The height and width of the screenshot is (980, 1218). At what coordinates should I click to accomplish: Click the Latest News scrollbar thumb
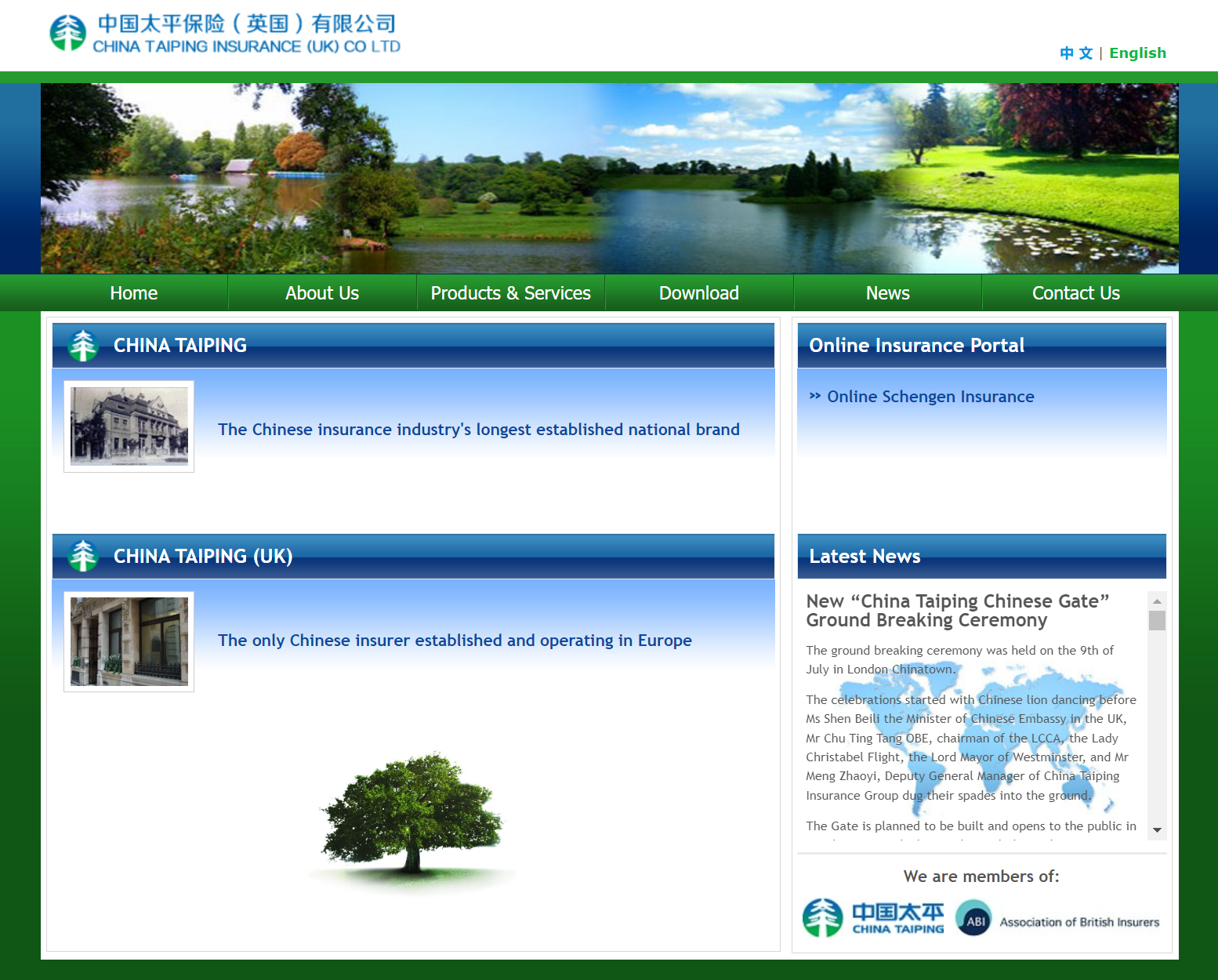1157,620
